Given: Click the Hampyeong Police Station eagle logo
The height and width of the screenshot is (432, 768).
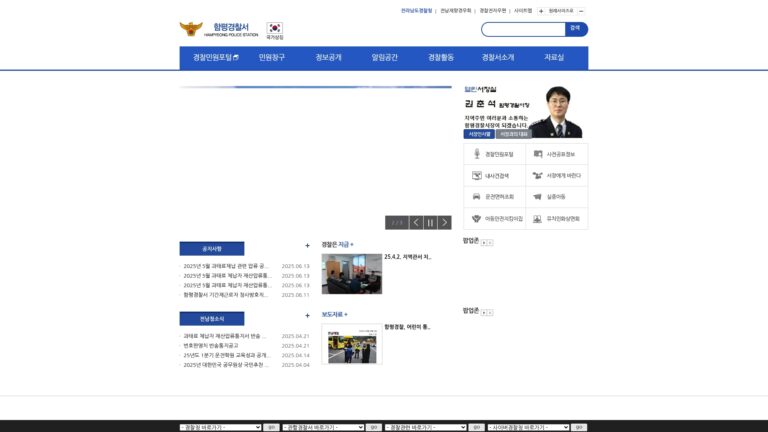Looking at the screenshot, I should tap(191, 29).
